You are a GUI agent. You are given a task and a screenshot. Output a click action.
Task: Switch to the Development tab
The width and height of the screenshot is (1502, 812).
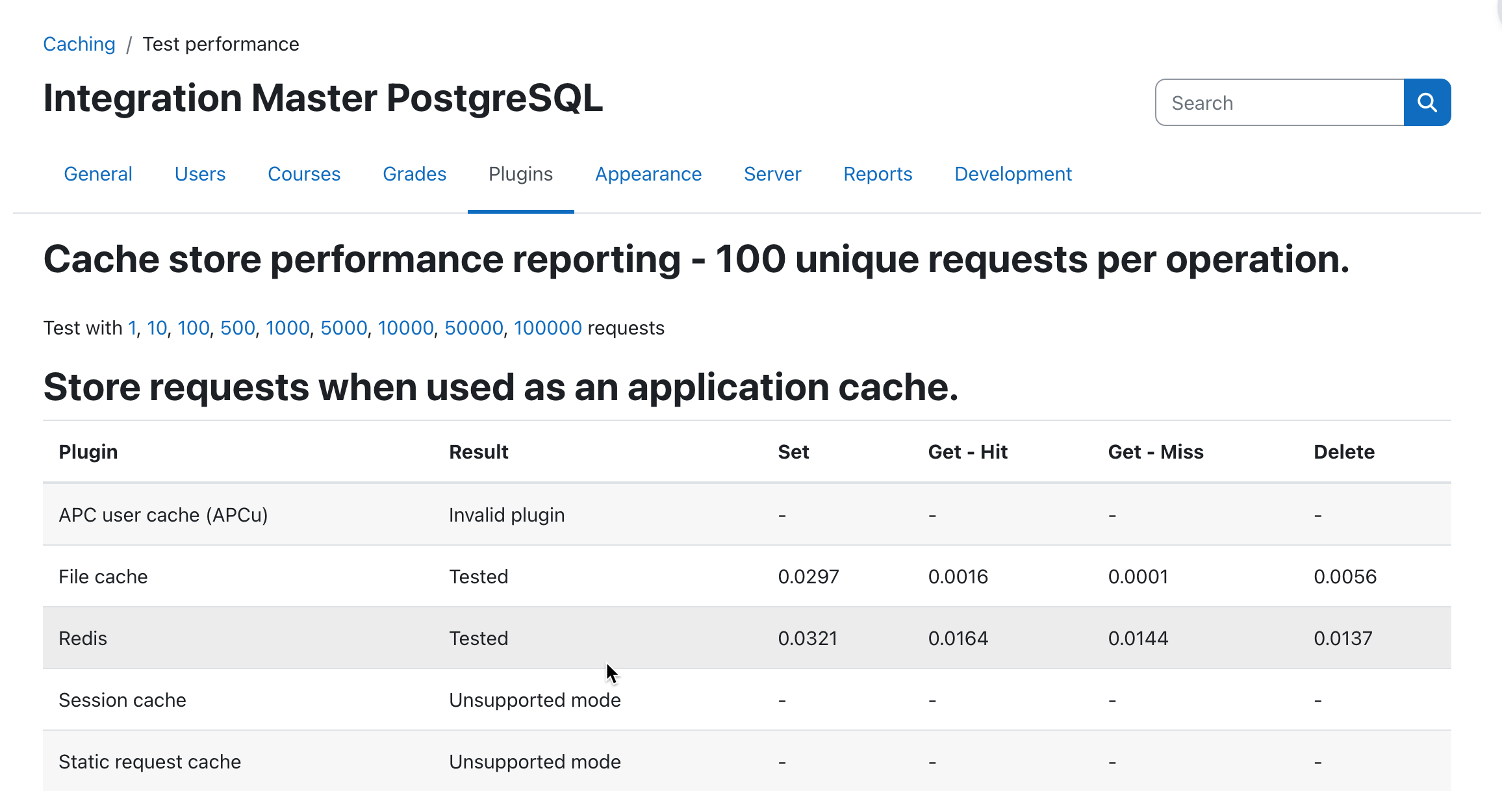pos(1013,174)
